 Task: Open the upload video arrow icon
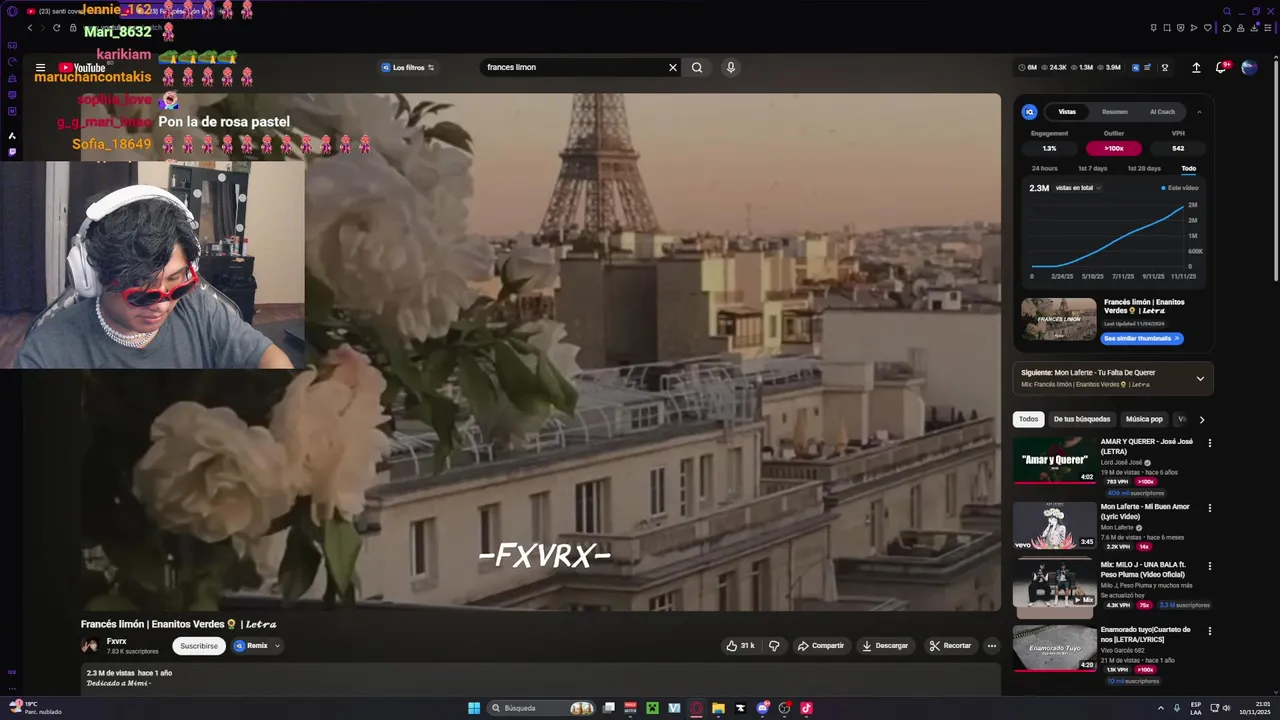(1196, 67)
